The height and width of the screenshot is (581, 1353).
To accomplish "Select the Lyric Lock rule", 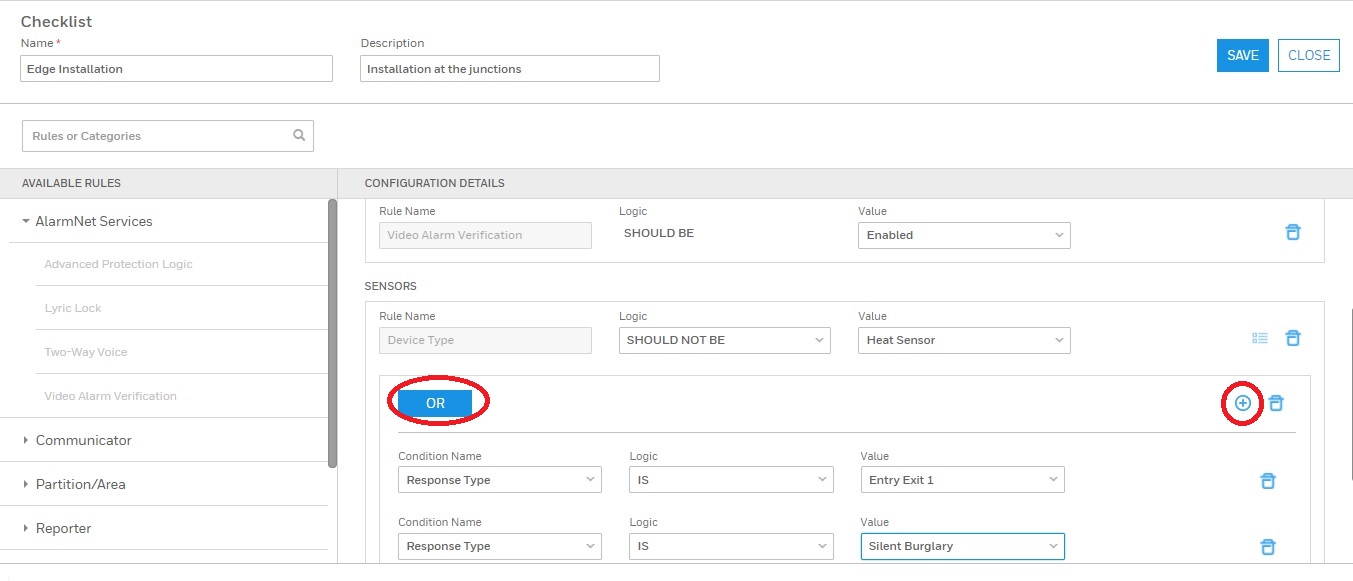I will tap(73, 308).
